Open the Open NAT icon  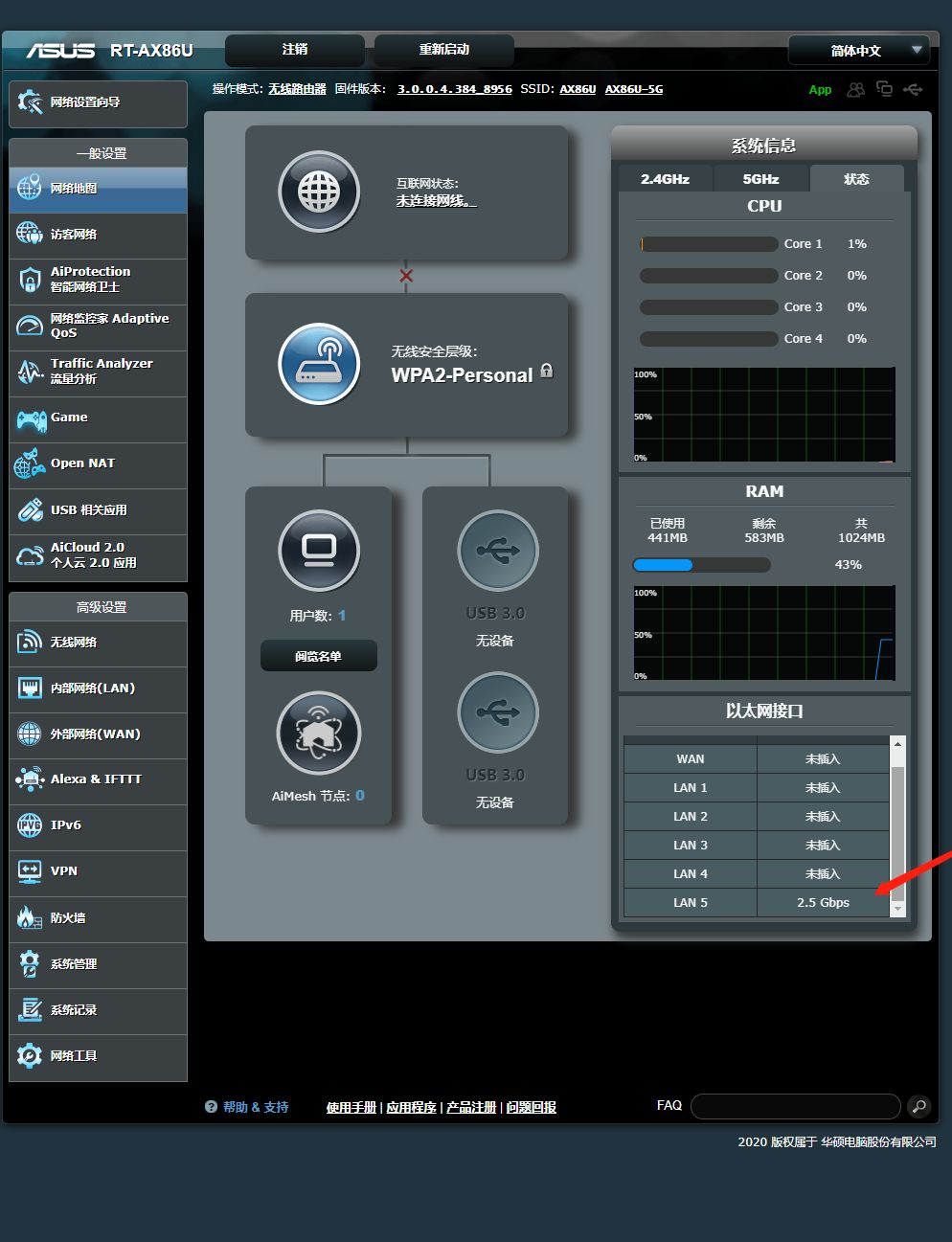29,463
